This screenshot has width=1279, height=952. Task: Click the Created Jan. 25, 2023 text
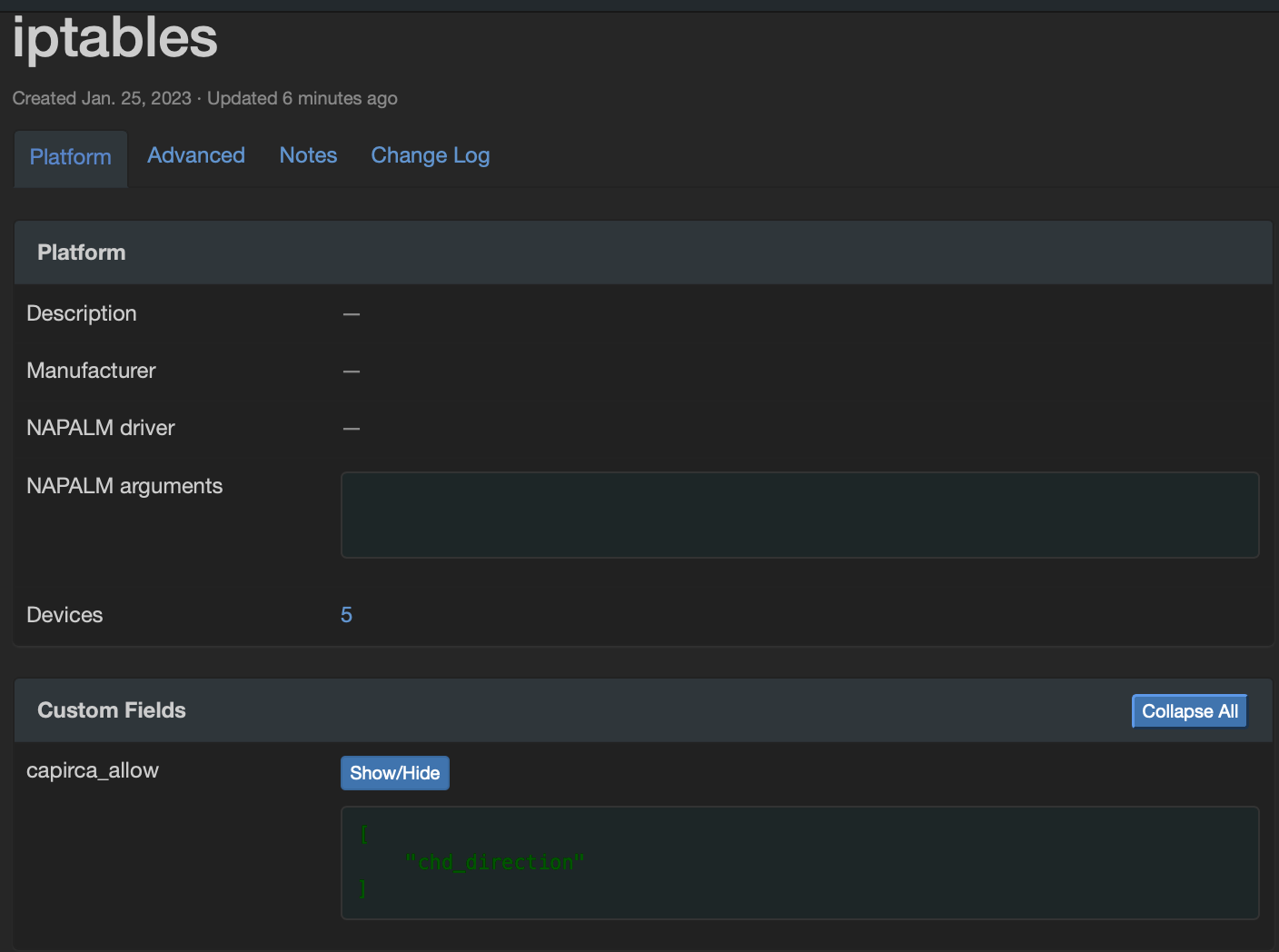click(102, 98)
